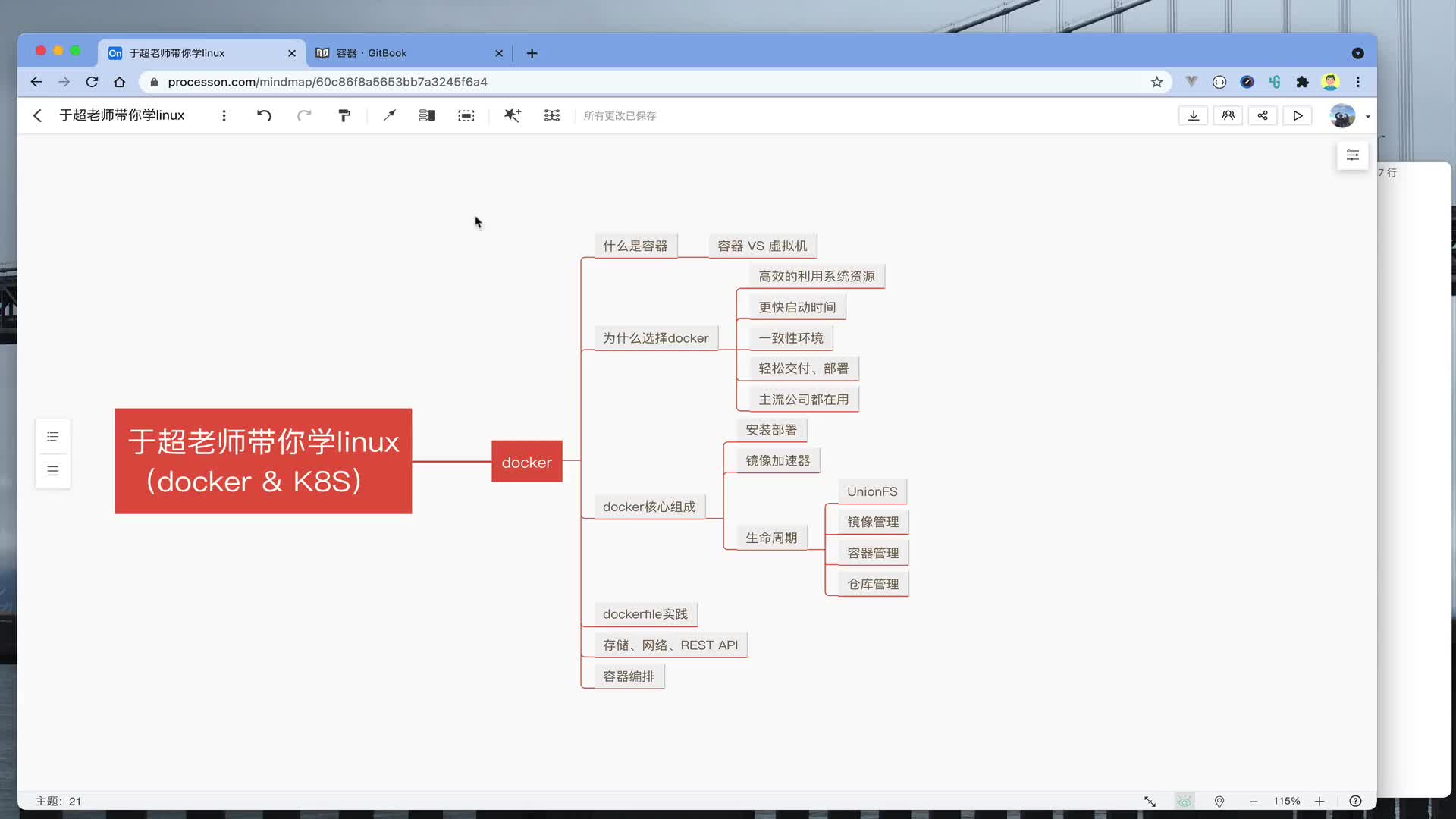Select the 主流公司都在用 node

(x=804, y=400)
